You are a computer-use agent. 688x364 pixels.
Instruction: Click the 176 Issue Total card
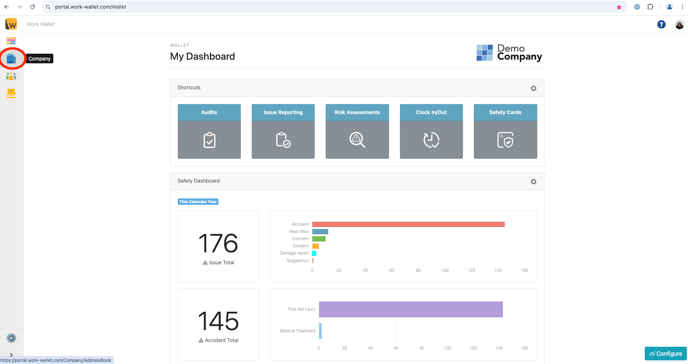[219, 246]
